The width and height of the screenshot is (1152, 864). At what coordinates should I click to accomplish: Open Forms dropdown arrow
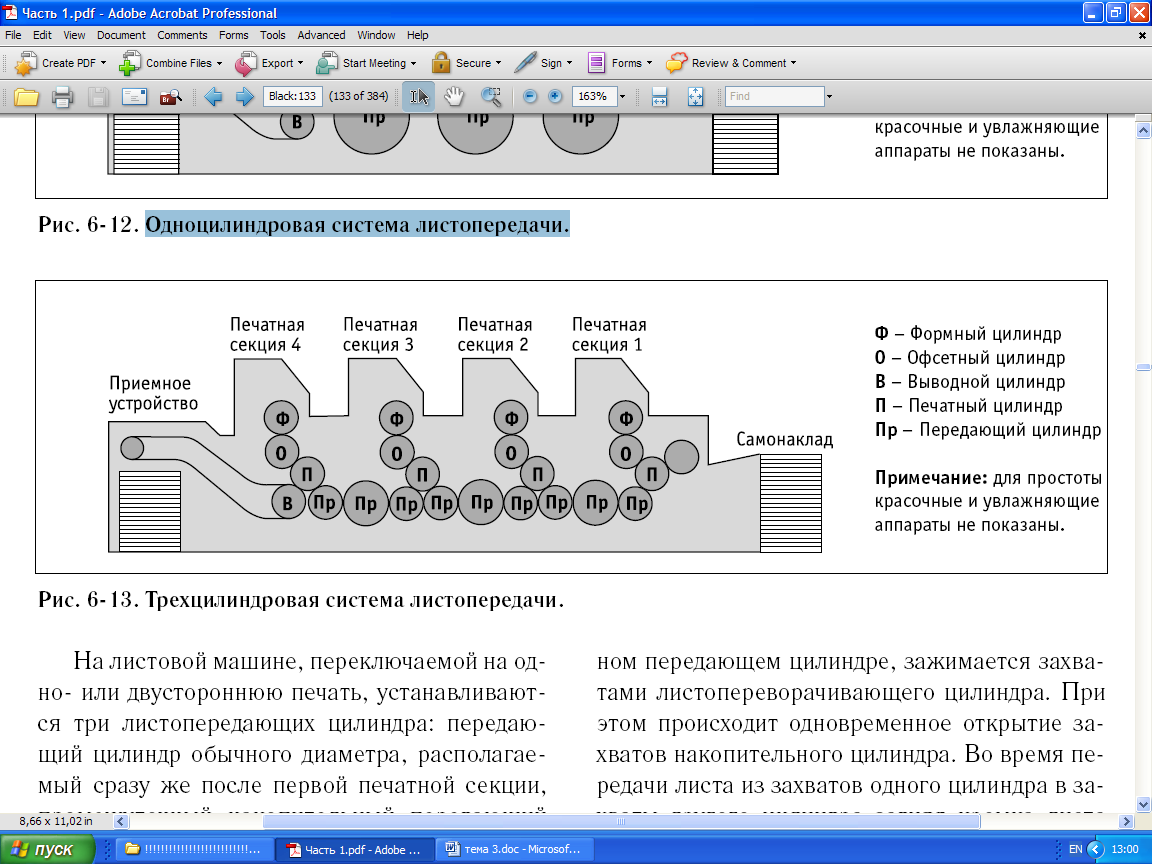(649, 63)
